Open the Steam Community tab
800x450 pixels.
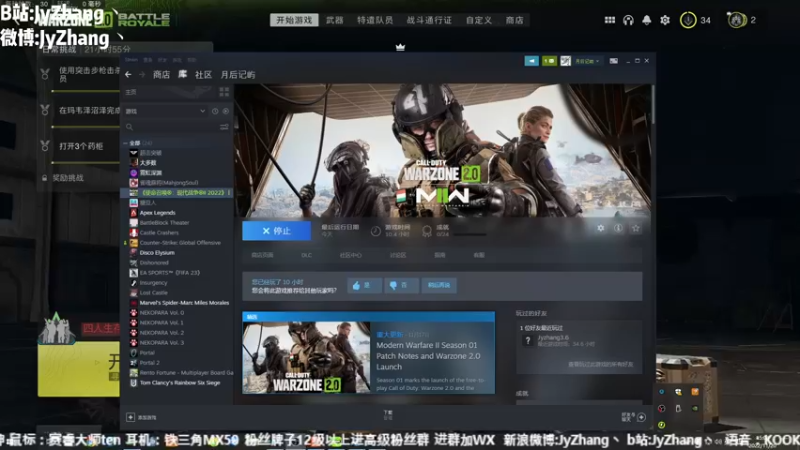pos(203,74)
